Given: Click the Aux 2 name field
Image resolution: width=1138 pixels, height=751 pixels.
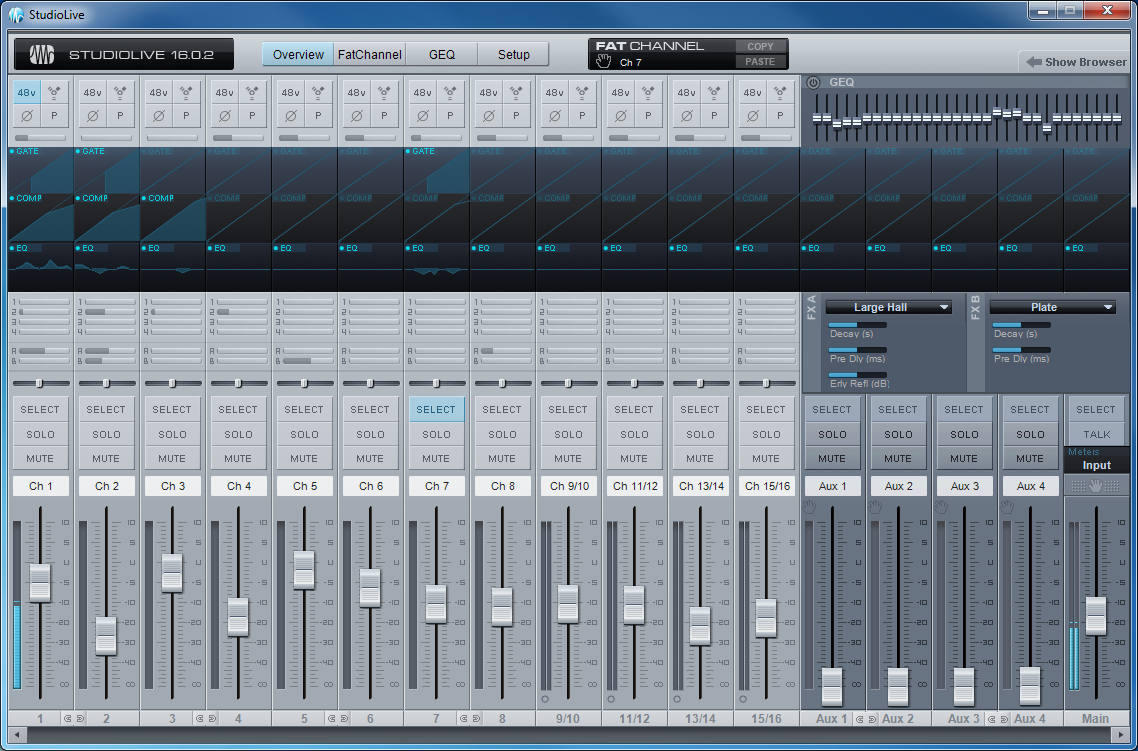Looking at the screenshot, I should pyautogui.click(x=898, y=486).
